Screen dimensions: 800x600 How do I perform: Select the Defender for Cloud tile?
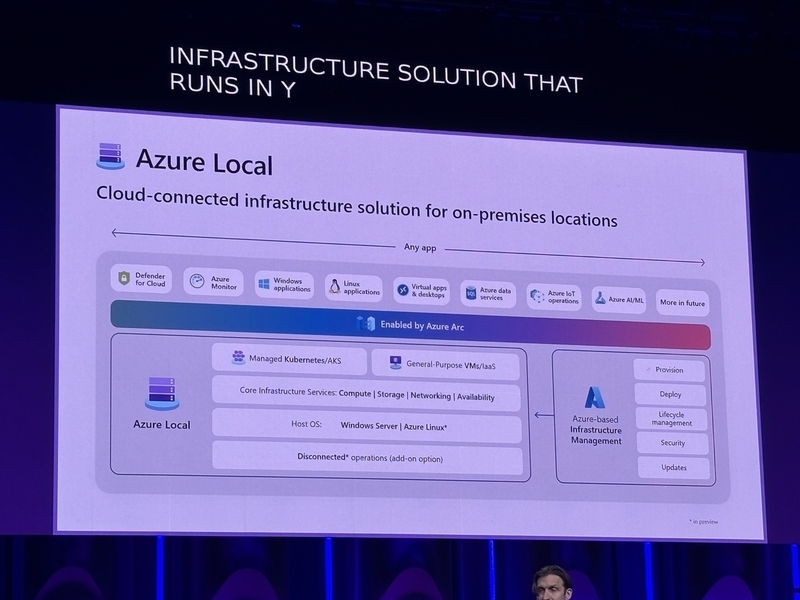pyautogui.click(x=141, y=279)
